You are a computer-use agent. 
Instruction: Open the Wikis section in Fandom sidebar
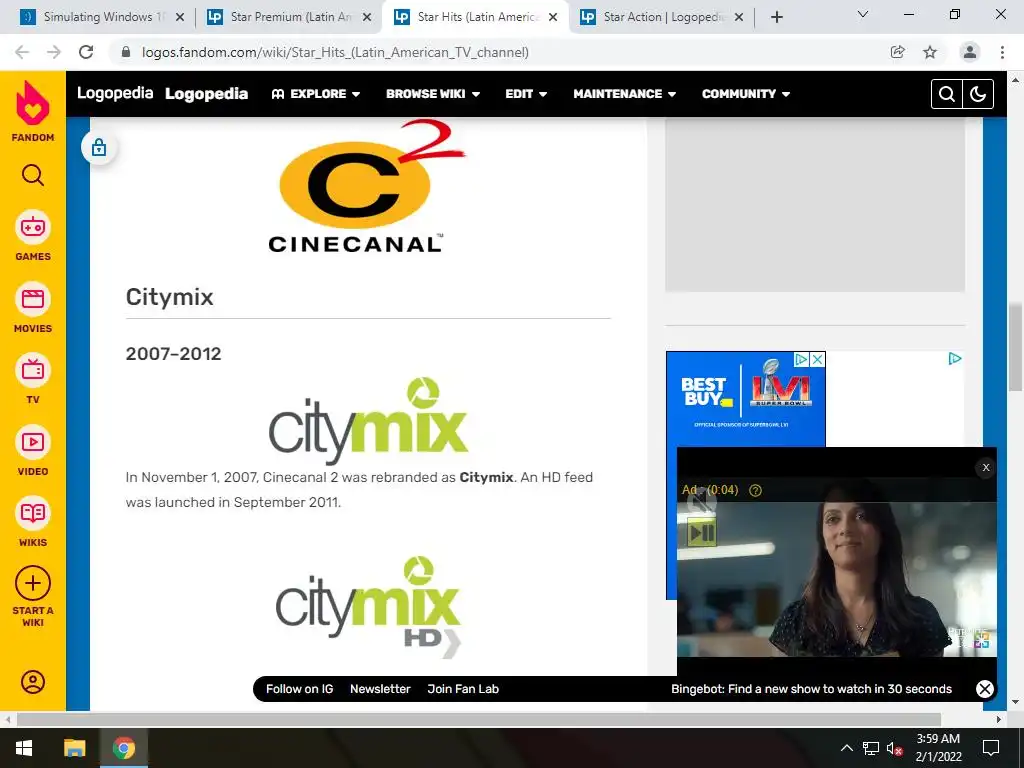(33, 522)
